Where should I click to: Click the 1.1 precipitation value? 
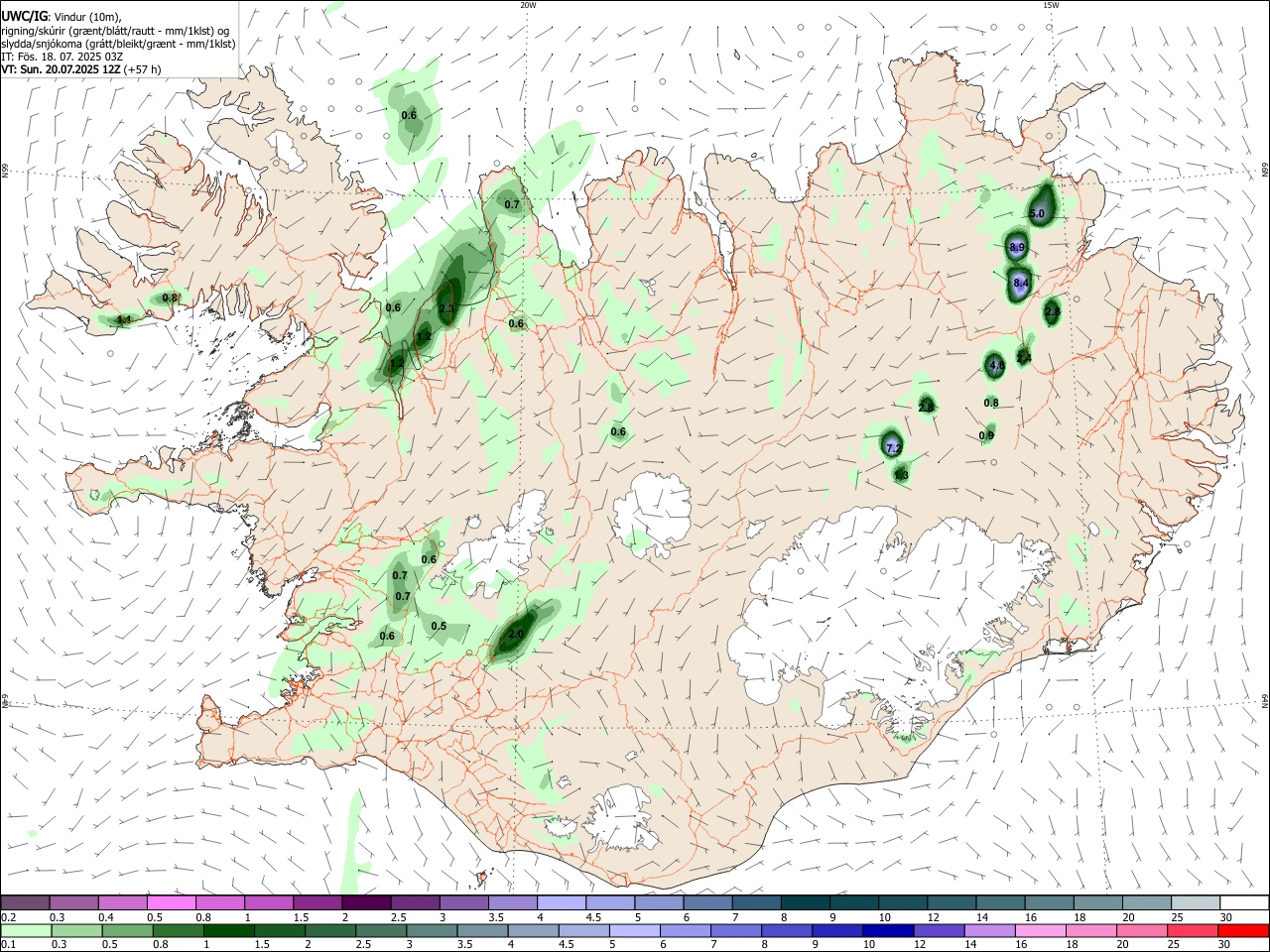pyautogui.click(x=124, y=319)
